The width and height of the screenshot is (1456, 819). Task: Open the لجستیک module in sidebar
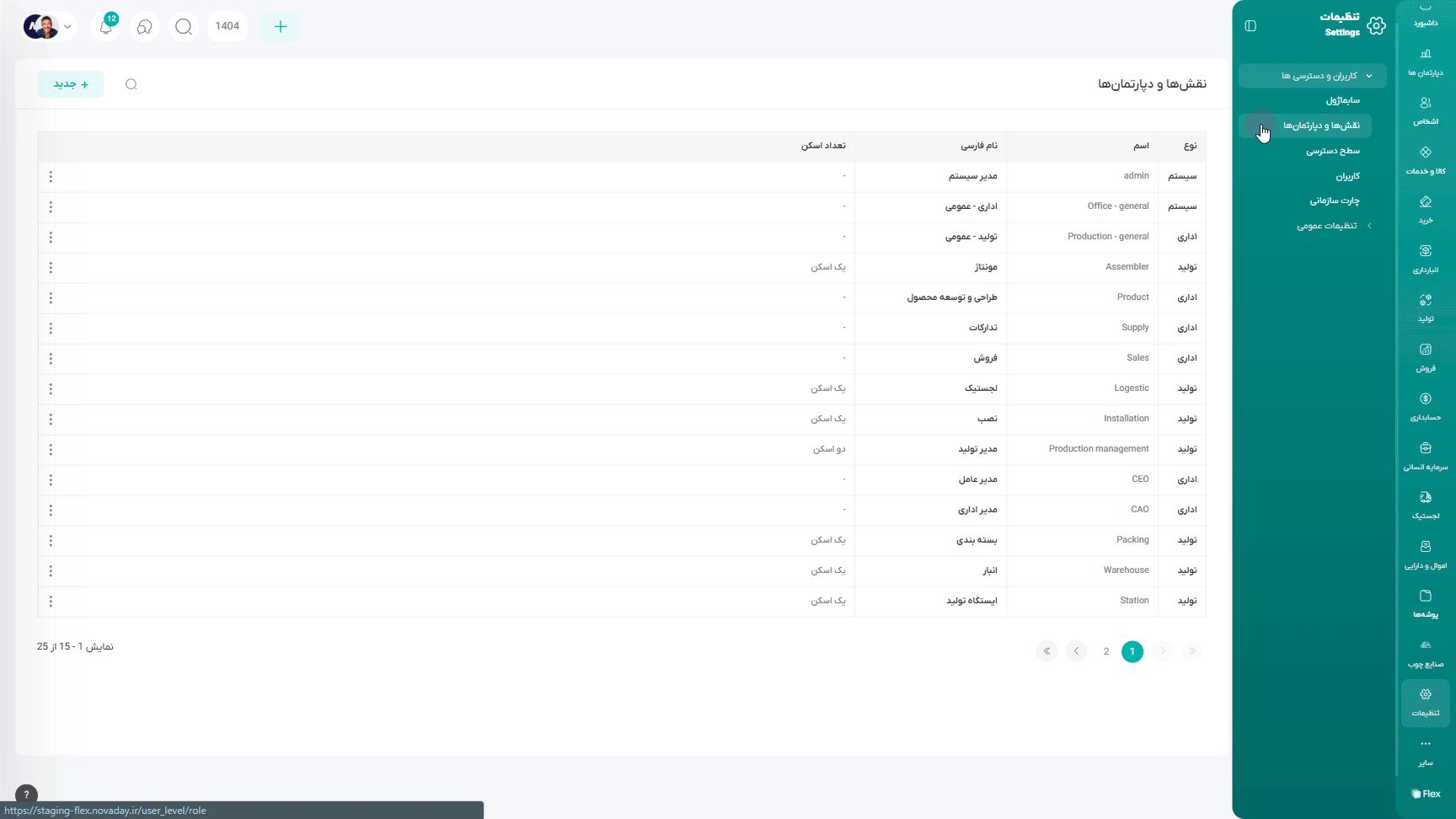1425,505
